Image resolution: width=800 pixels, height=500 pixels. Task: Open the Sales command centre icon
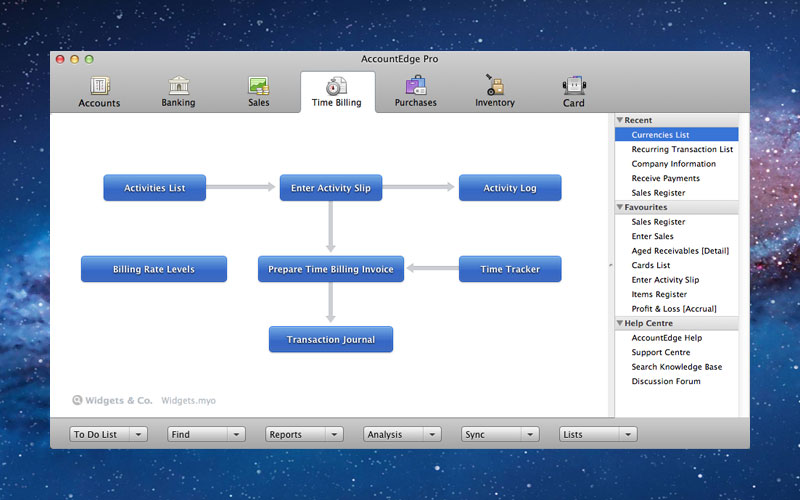[259, 85]
